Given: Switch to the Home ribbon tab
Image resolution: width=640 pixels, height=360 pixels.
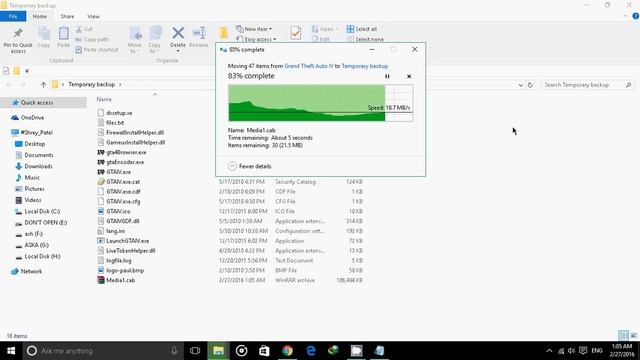Looking at the screenshot, I should click(x=40, y=16).
